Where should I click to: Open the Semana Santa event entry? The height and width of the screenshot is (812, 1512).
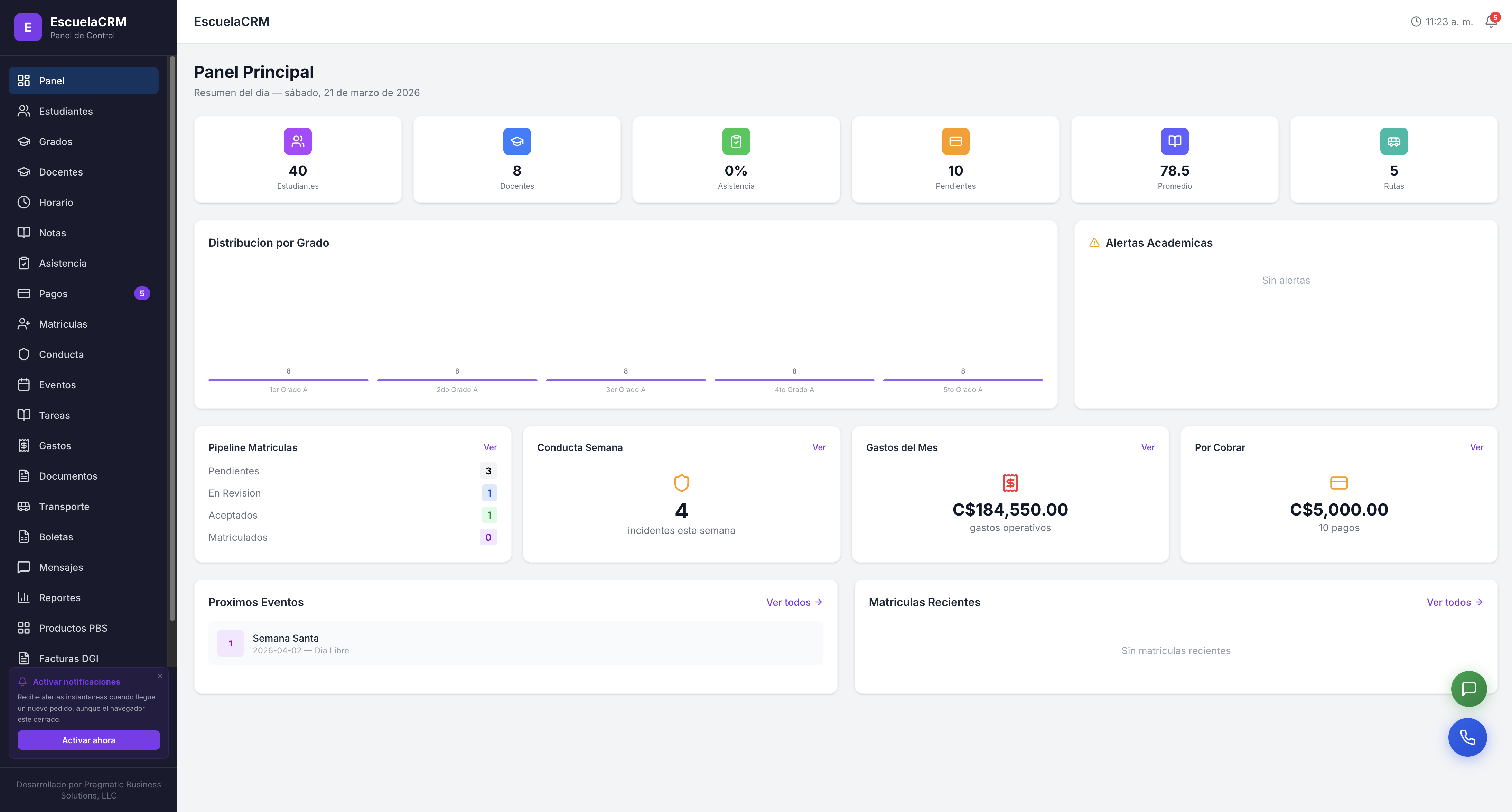coord(516,643)
